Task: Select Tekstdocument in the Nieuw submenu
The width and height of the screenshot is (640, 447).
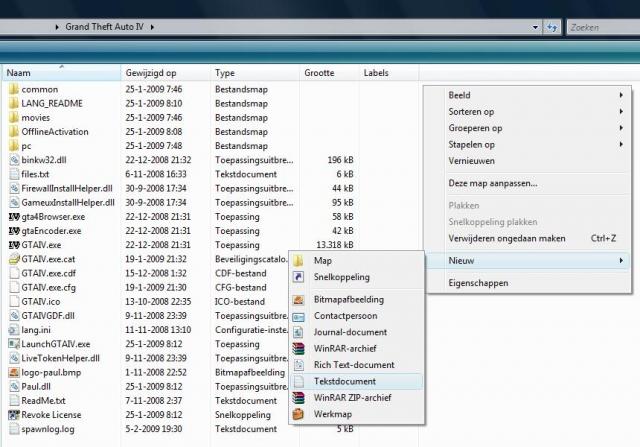Action: [356, 381]
